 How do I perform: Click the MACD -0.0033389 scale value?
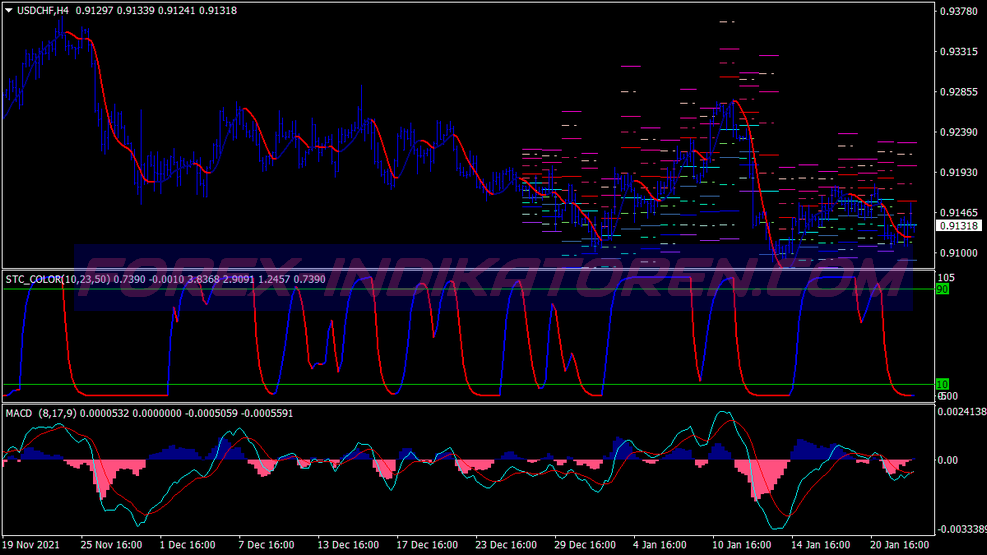(960, 530)
